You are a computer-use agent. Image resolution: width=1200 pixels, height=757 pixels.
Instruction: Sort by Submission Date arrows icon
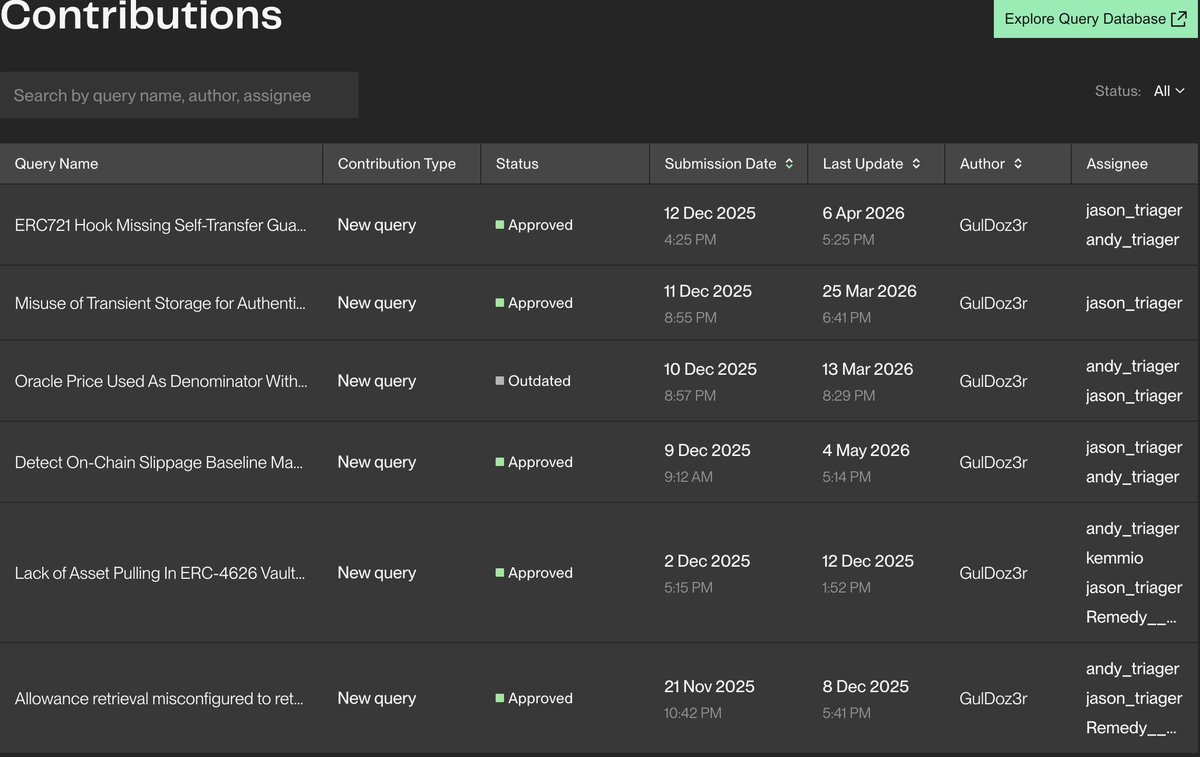click(x=789, y=164)
